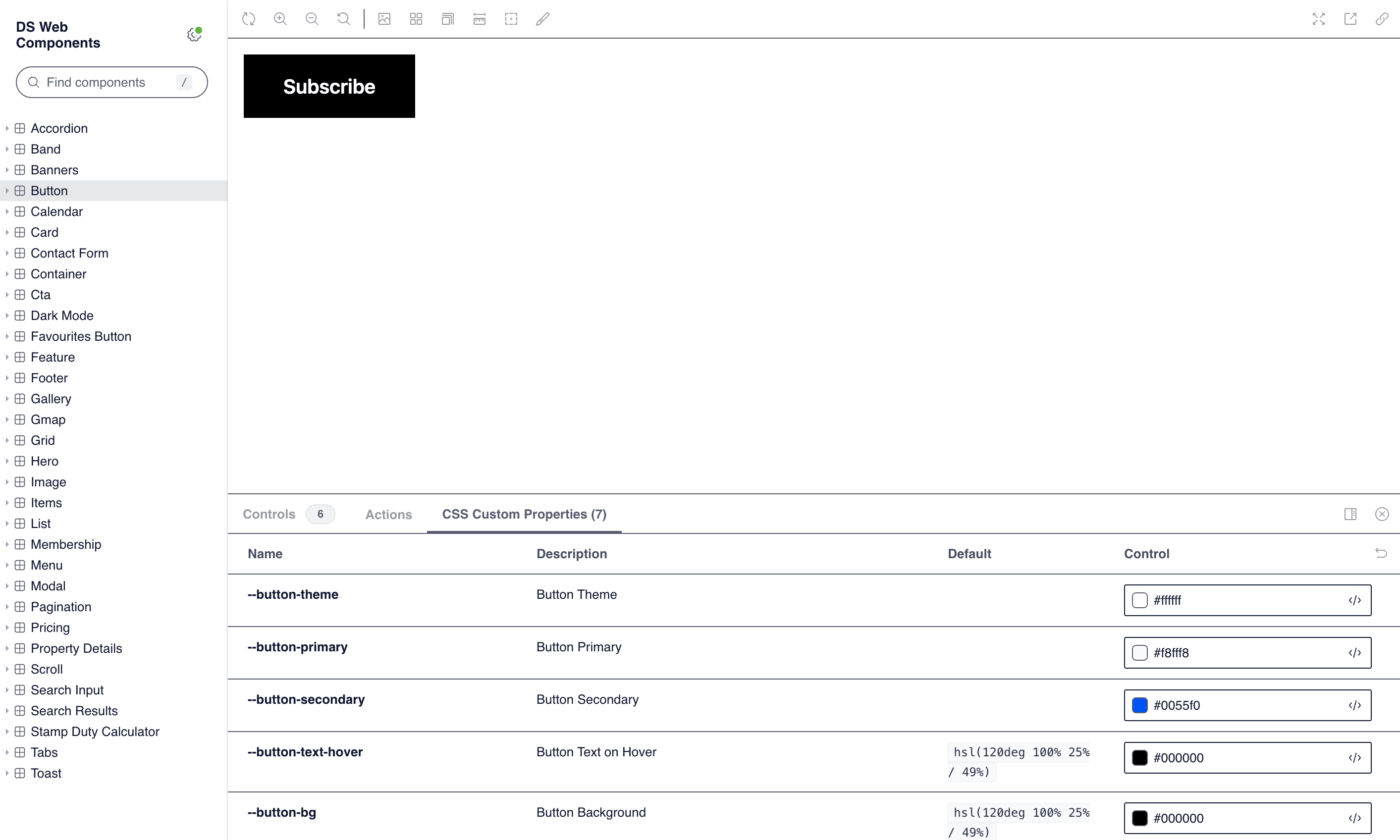Show raw value for --button-secondary

1355,705
